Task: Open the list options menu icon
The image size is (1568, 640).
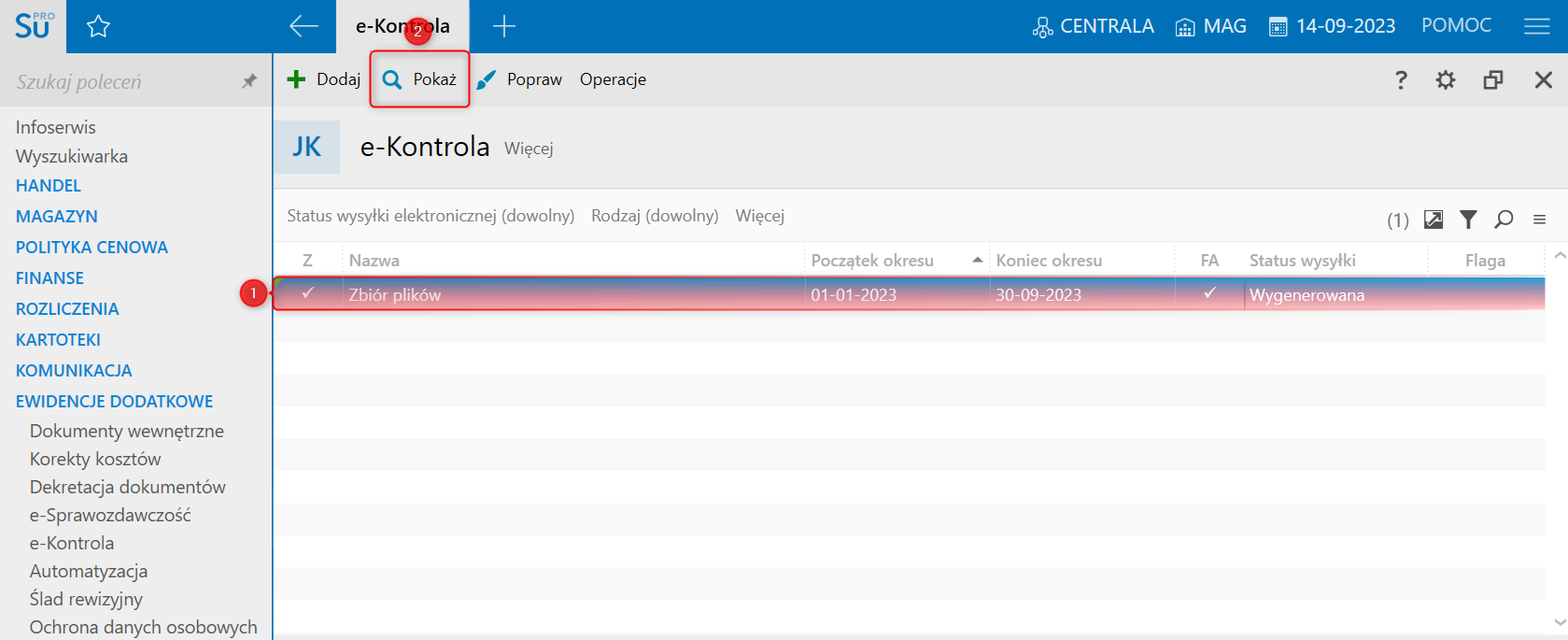Action: [x=1539, y=220]
